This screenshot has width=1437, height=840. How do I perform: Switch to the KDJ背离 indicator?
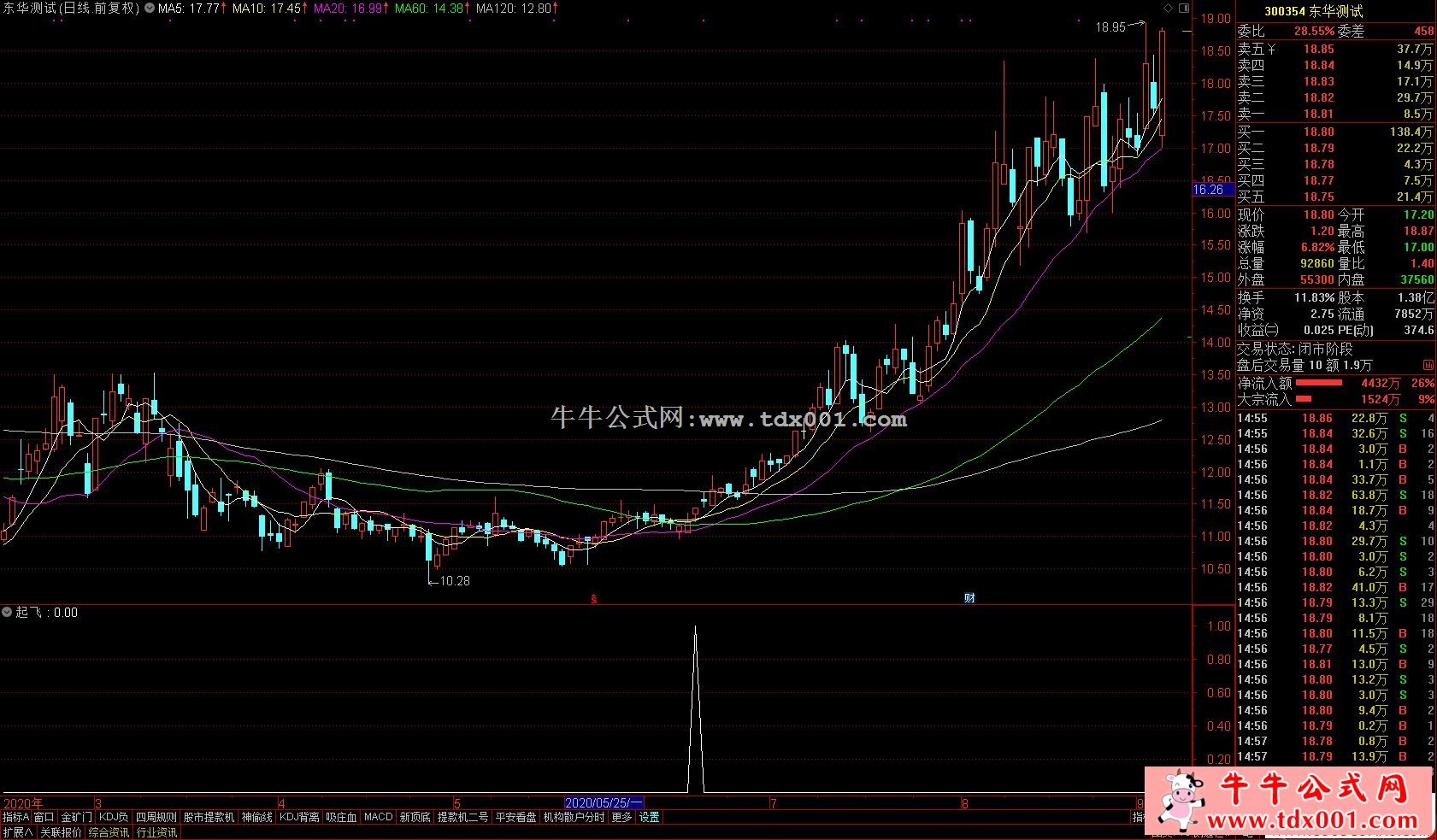tap(299, 818)
